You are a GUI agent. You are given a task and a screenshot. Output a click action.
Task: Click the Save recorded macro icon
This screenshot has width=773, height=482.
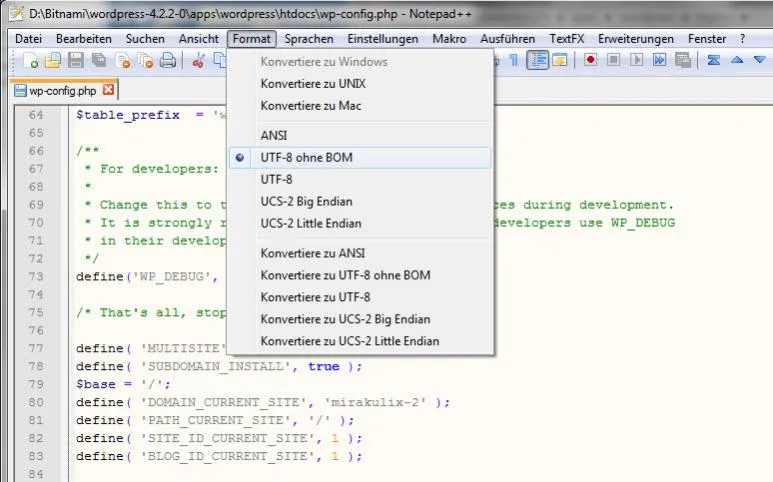[x=683, y=60]
